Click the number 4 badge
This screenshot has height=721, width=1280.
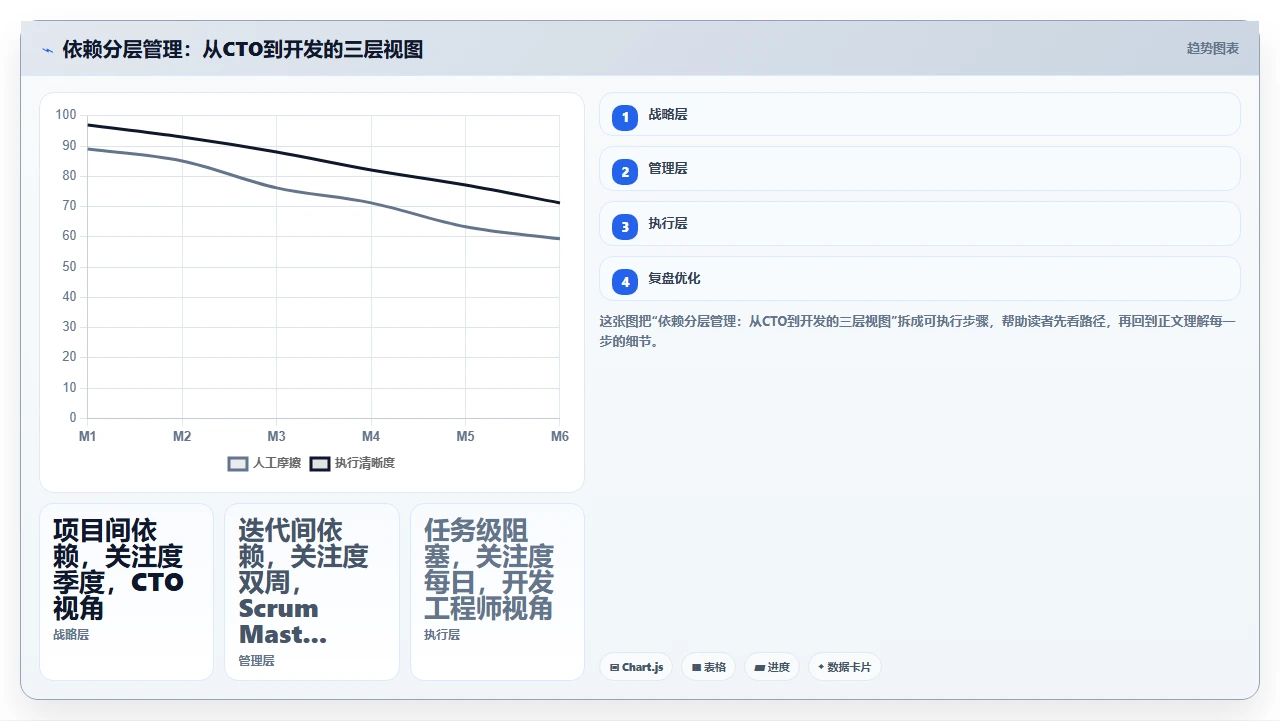625,282
